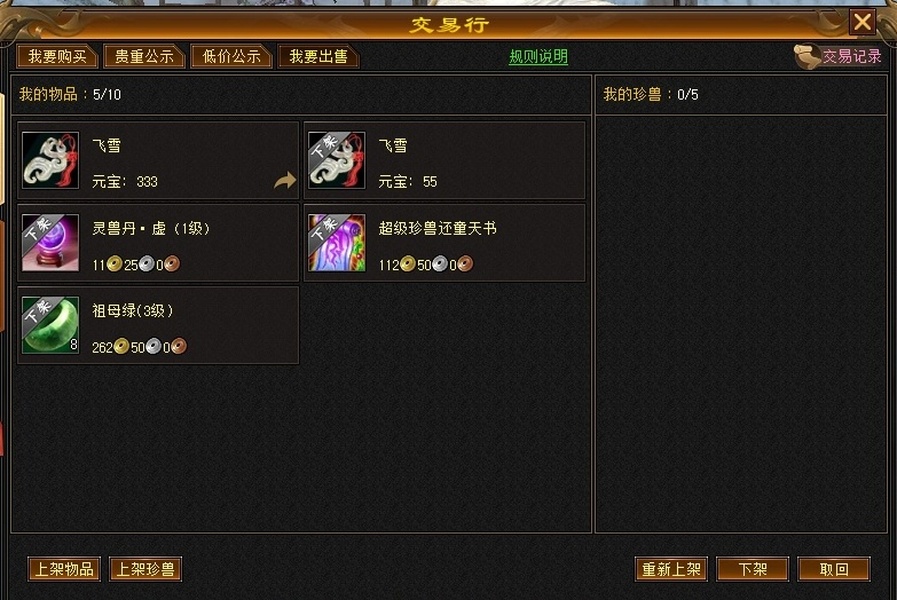
Task: Select the delisted 飞雪 pendant icon priced 55
Action: (x=336, y=160)
